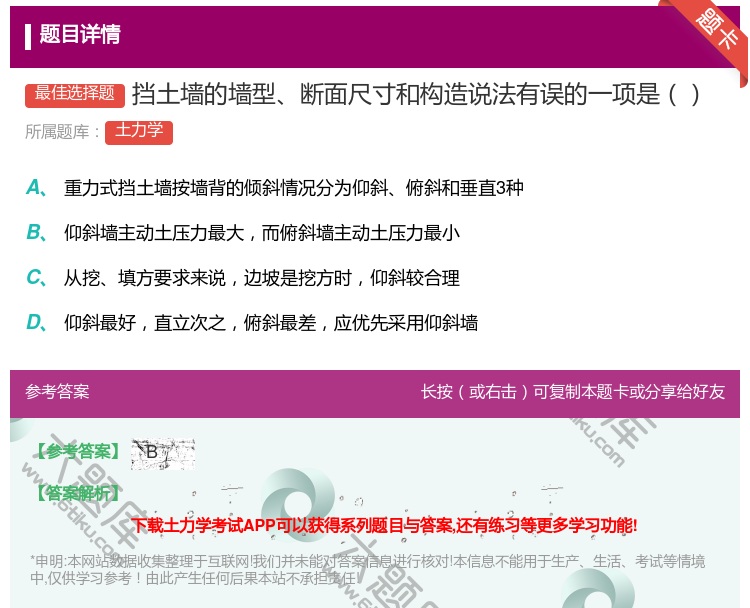The image size is (750, 608).
Task: Click the 【答案解析】 label
Action: point(78,493)
